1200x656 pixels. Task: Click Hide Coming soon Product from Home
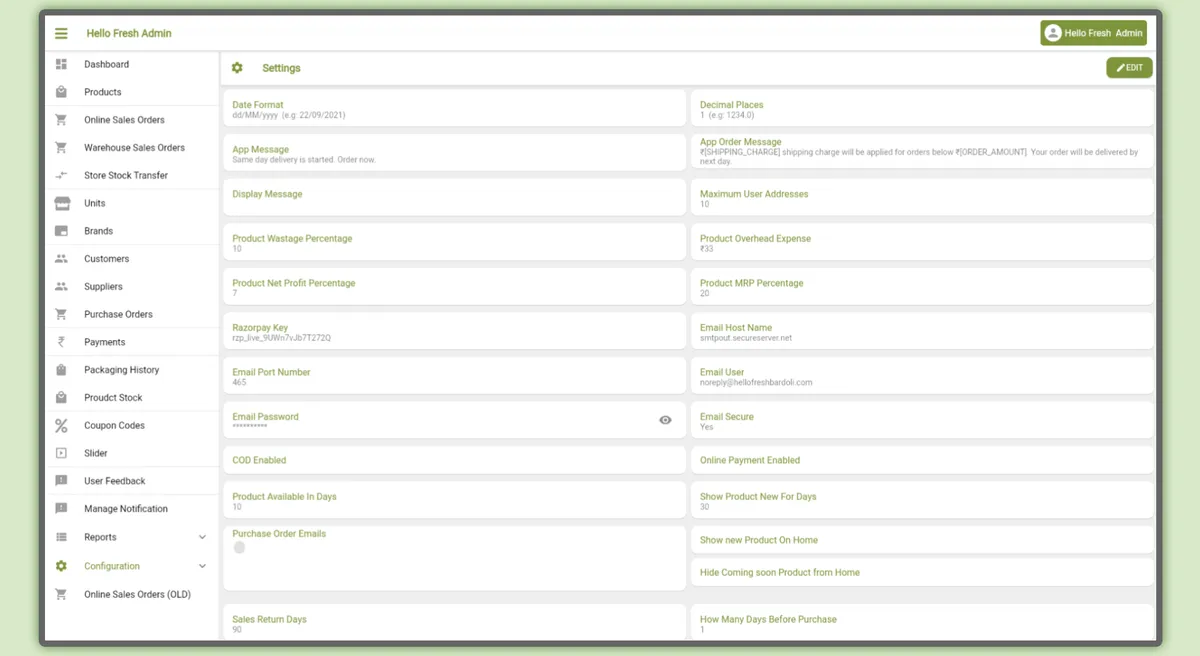pos(922,572)
